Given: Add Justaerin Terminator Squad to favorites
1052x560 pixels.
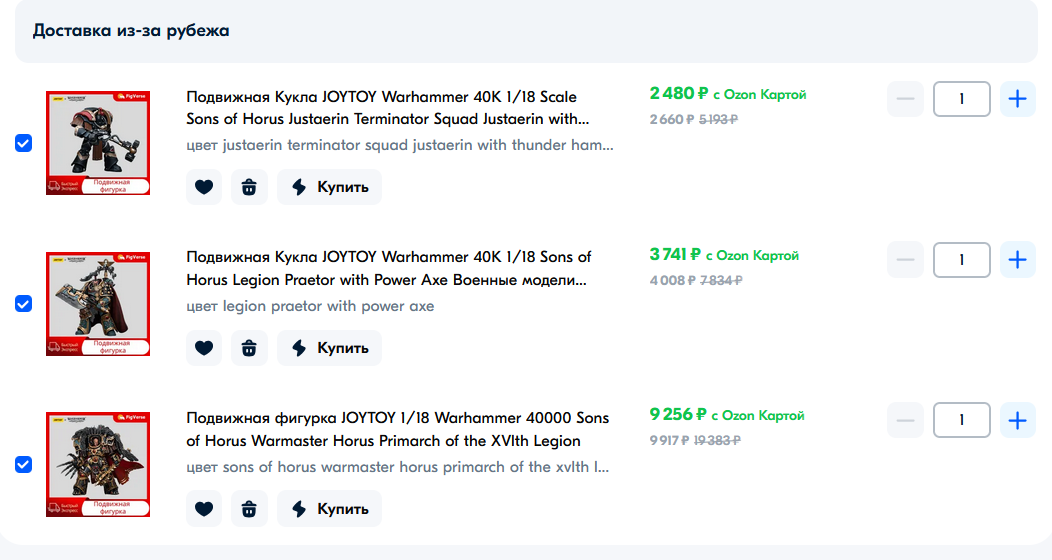Looking at the screenshot, I should [x=204, y=187].
